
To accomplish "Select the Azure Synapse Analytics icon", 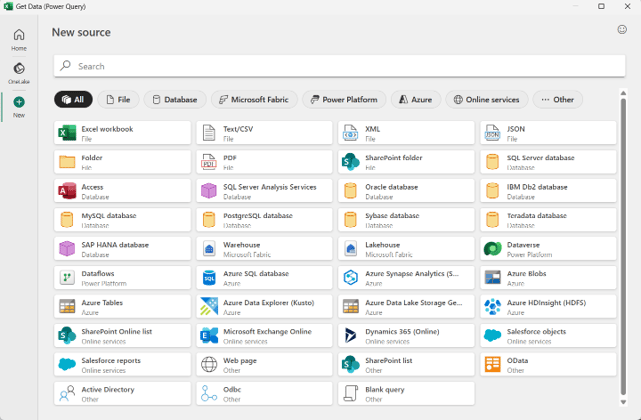I will 351,278.
